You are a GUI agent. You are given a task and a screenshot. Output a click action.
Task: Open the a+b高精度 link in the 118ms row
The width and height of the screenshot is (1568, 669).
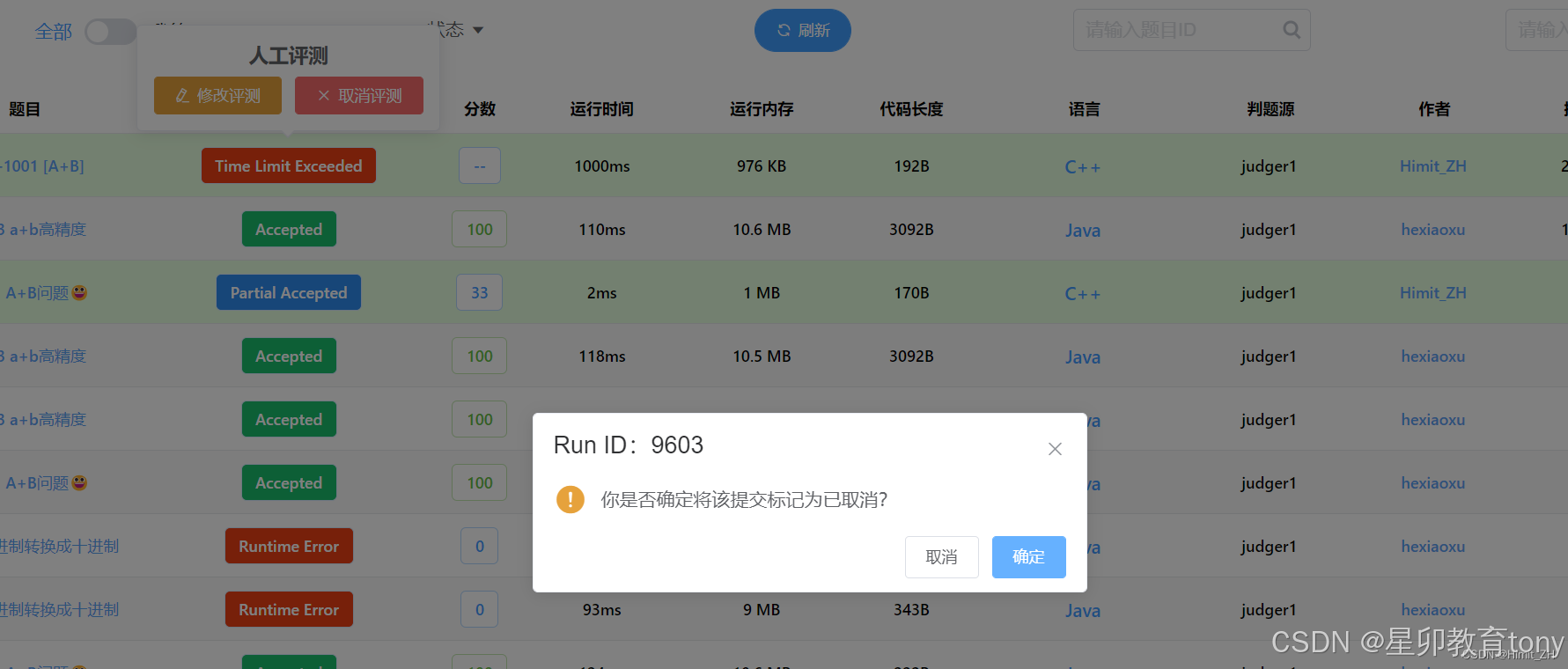44,357
